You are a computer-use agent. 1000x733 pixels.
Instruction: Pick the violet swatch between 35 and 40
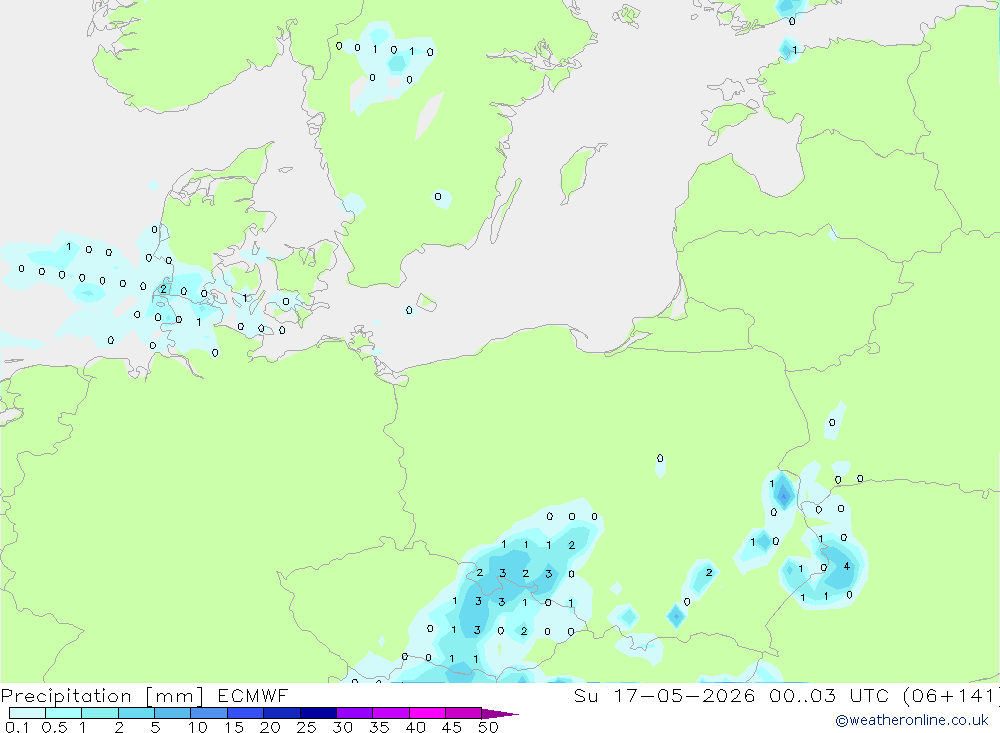click(x=391, y=713)
